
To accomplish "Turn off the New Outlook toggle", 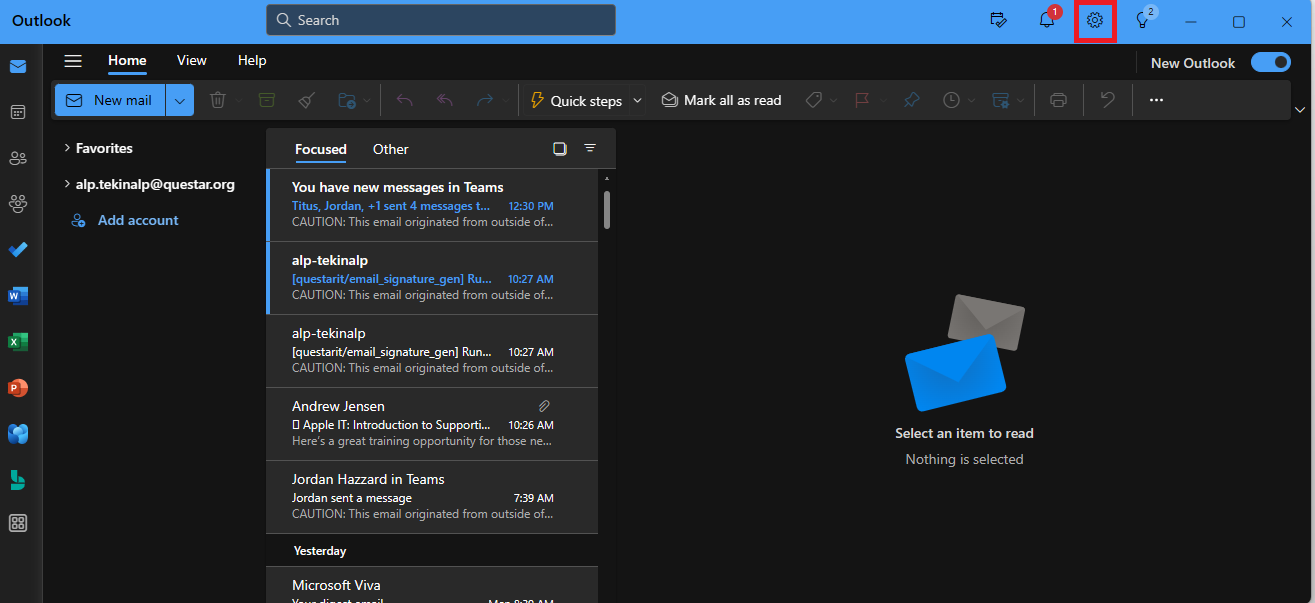I will tap(1271, 62).
